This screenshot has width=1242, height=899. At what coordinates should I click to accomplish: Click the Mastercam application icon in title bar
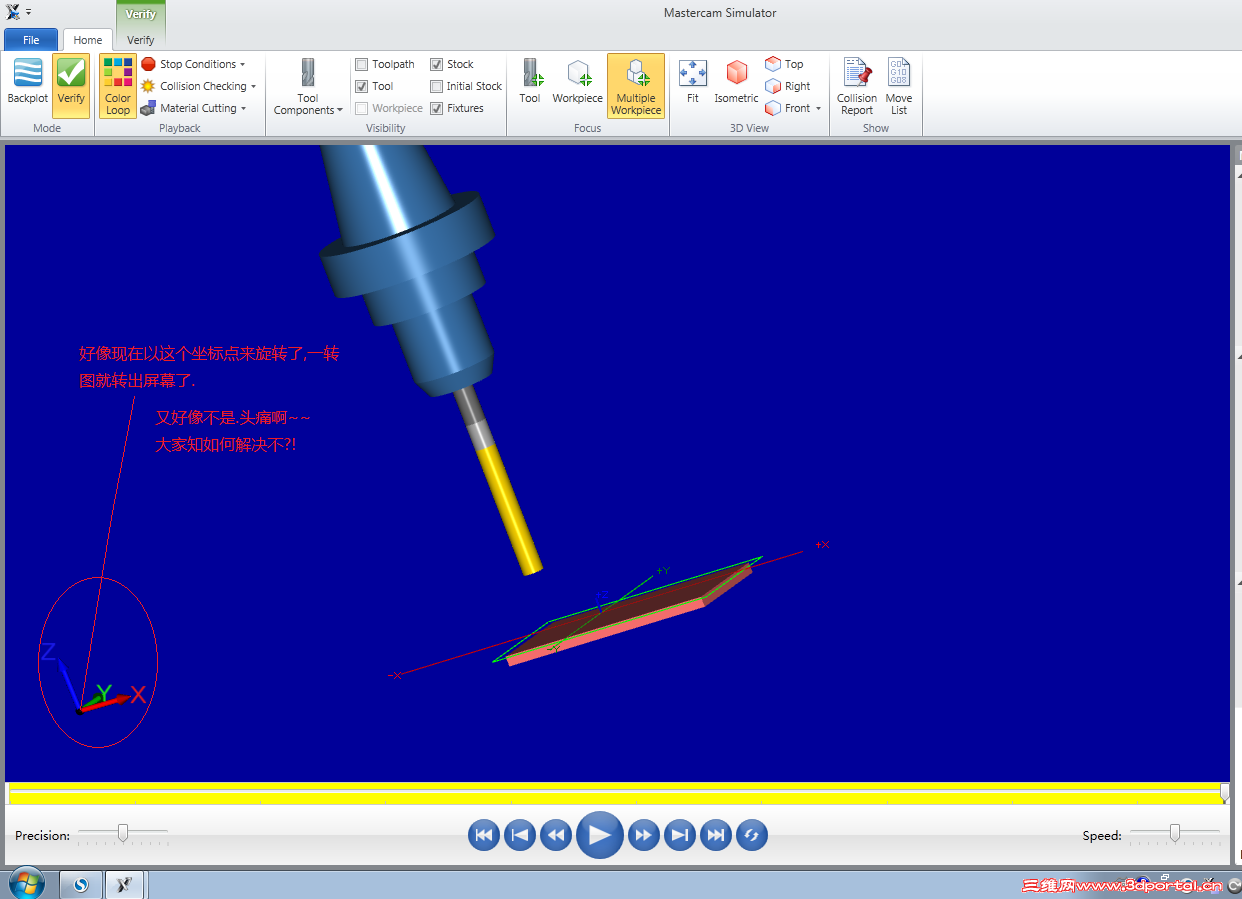click(x=13, y=12)
